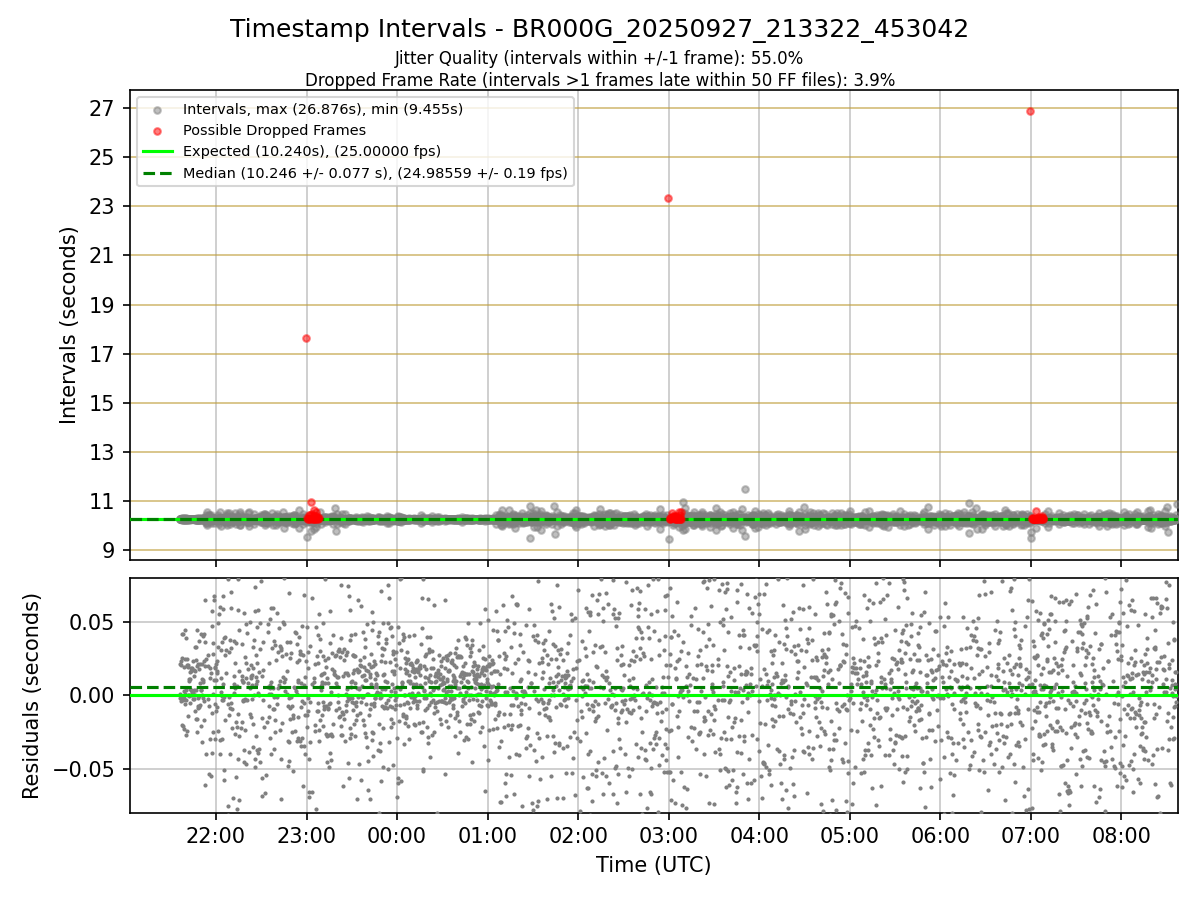Click the '01:00' x-axis tick label
This screenshot has width=1200, height=900.
[487, 835]
